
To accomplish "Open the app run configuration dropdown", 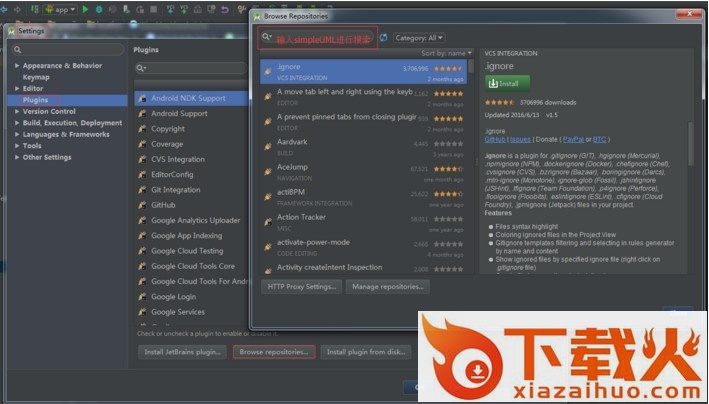I will coord(60,9).
